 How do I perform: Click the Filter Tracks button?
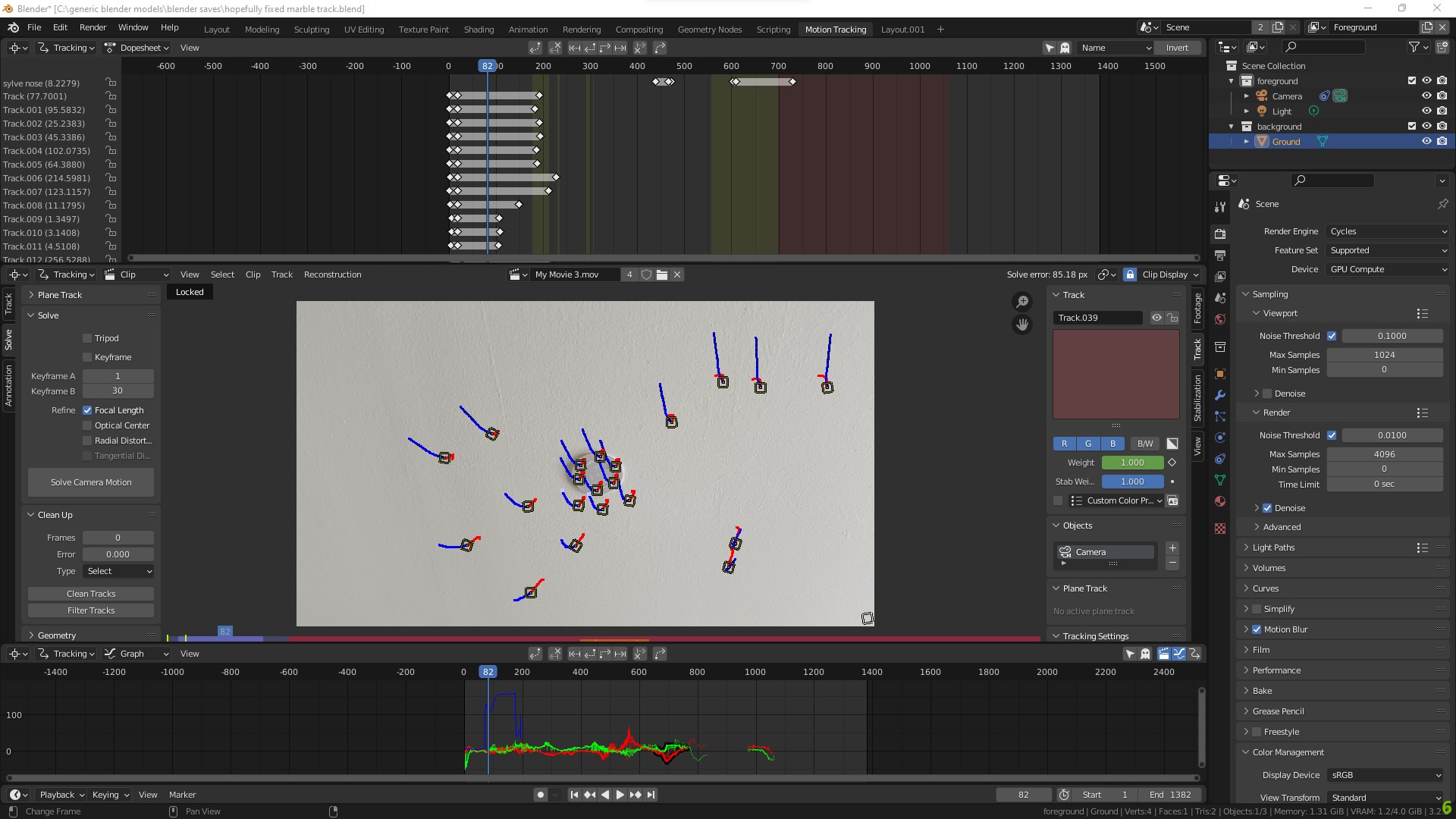click(91, 610)
